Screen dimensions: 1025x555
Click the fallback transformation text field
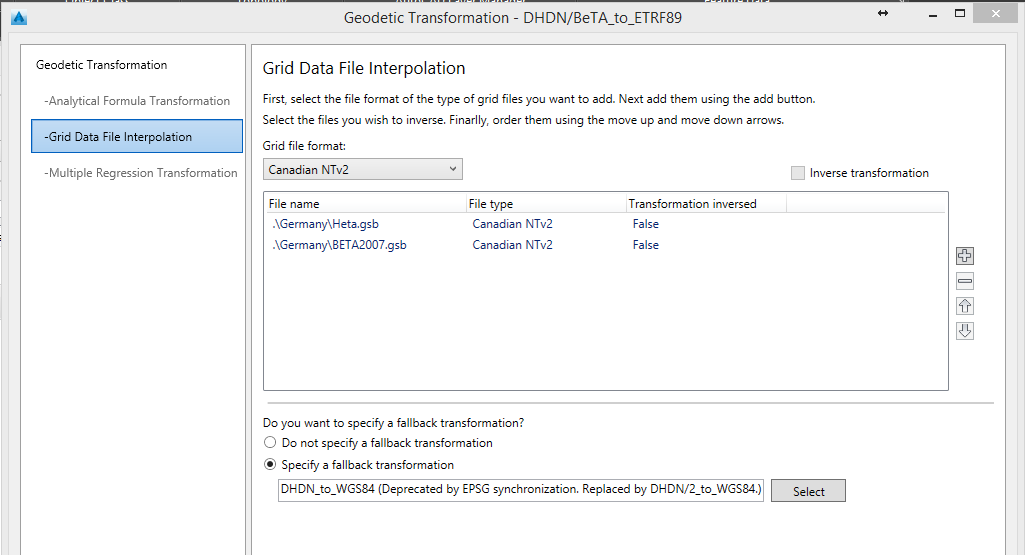click(521, 490)
